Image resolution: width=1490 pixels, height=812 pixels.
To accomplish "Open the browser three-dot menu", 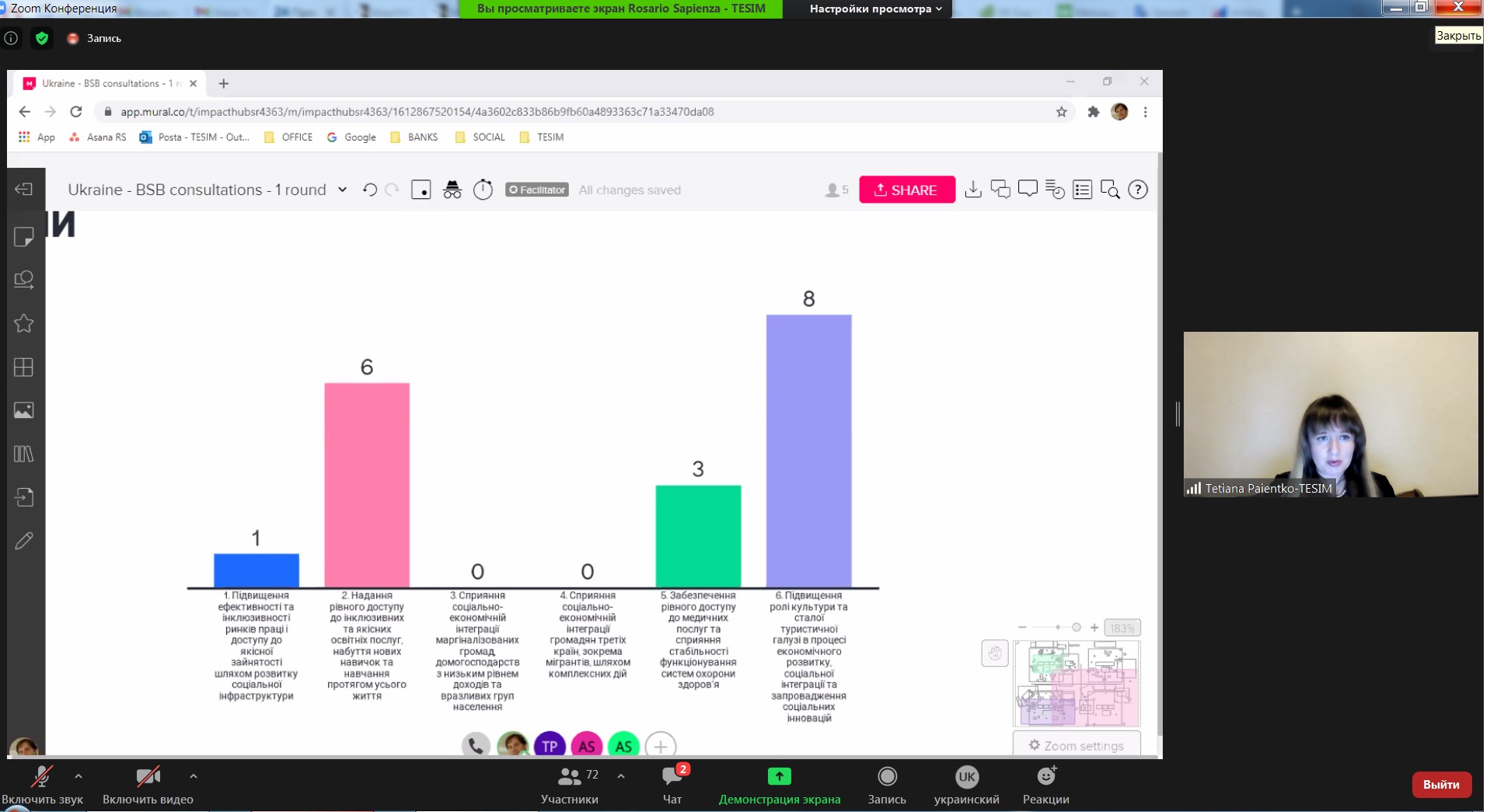I will point(1146,112).
